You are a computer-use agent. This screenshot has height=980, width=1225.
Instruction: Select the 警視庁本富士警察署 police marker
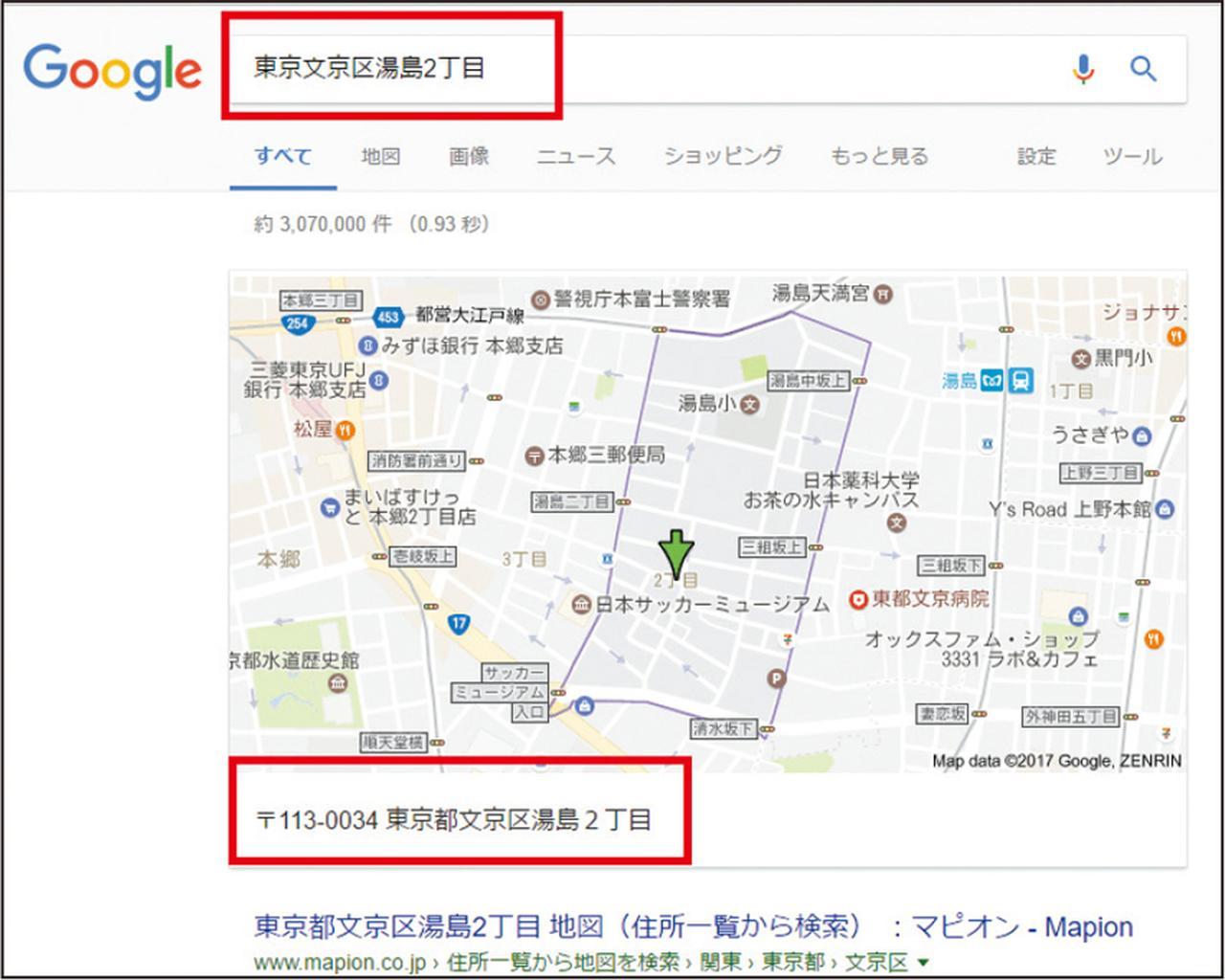point(541,300)
